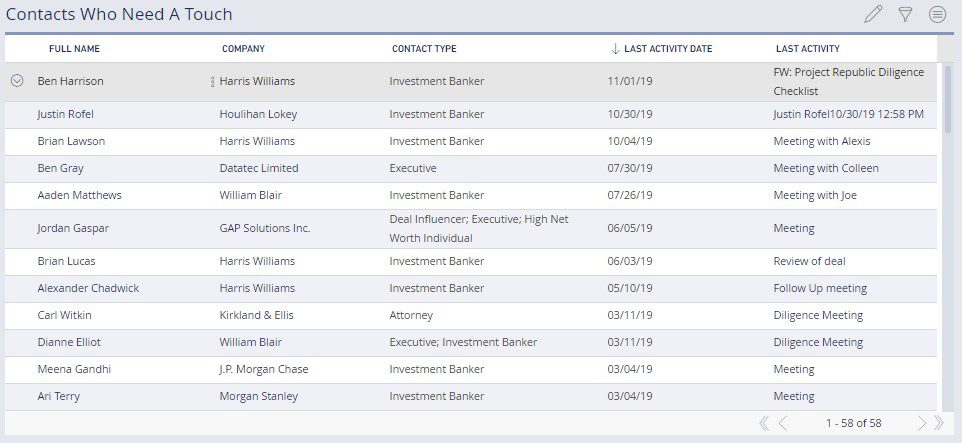Open the filter funnel icon
The image size is (962, 443).
pos(905,14)
